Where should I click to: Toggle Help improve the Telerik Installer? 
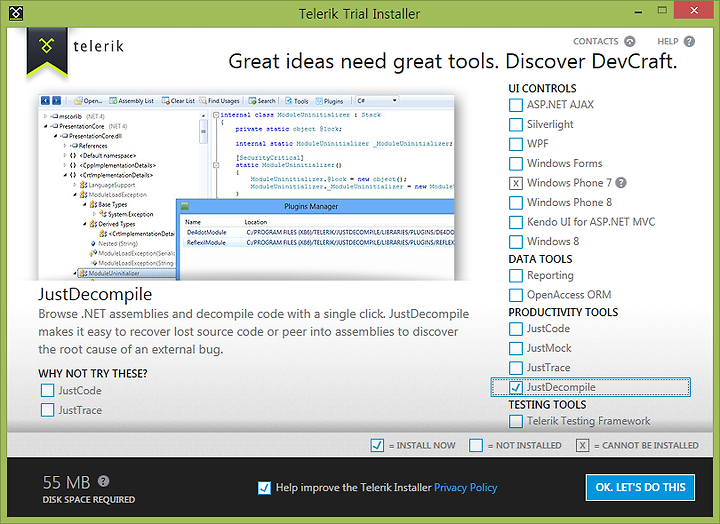[264, 488]
